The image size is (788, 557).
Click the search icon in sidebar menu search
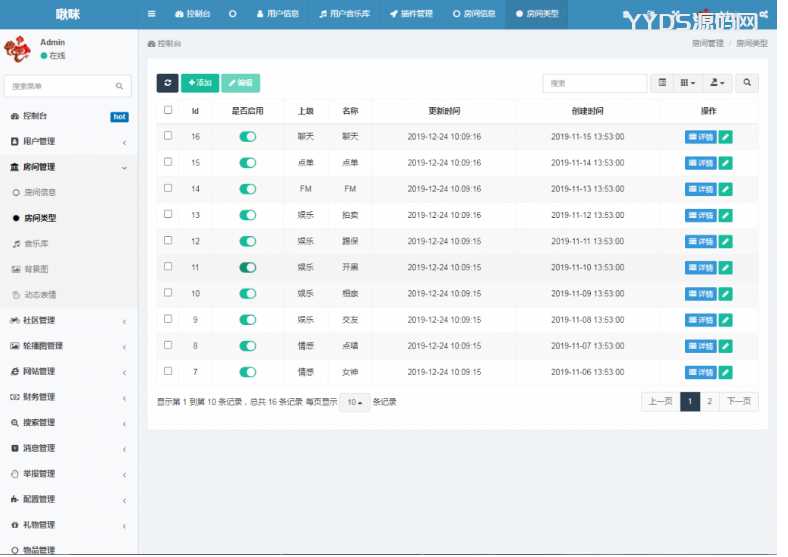(120, 87)
